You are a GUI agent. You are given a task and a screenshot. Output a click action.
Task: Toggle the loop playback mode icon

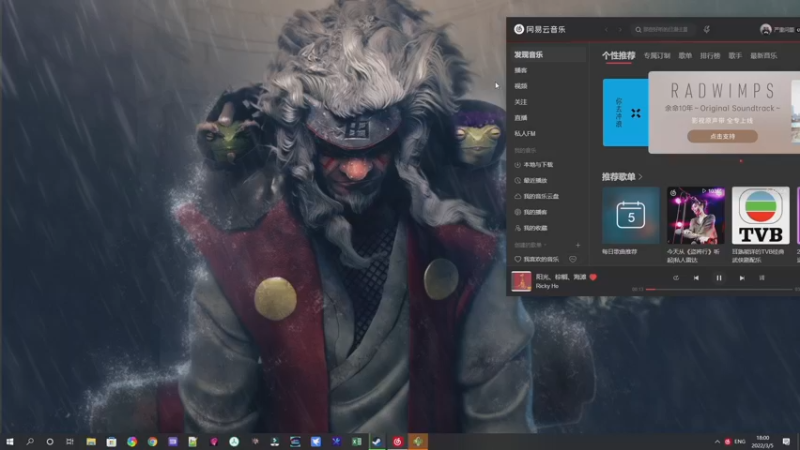[676, 278]
